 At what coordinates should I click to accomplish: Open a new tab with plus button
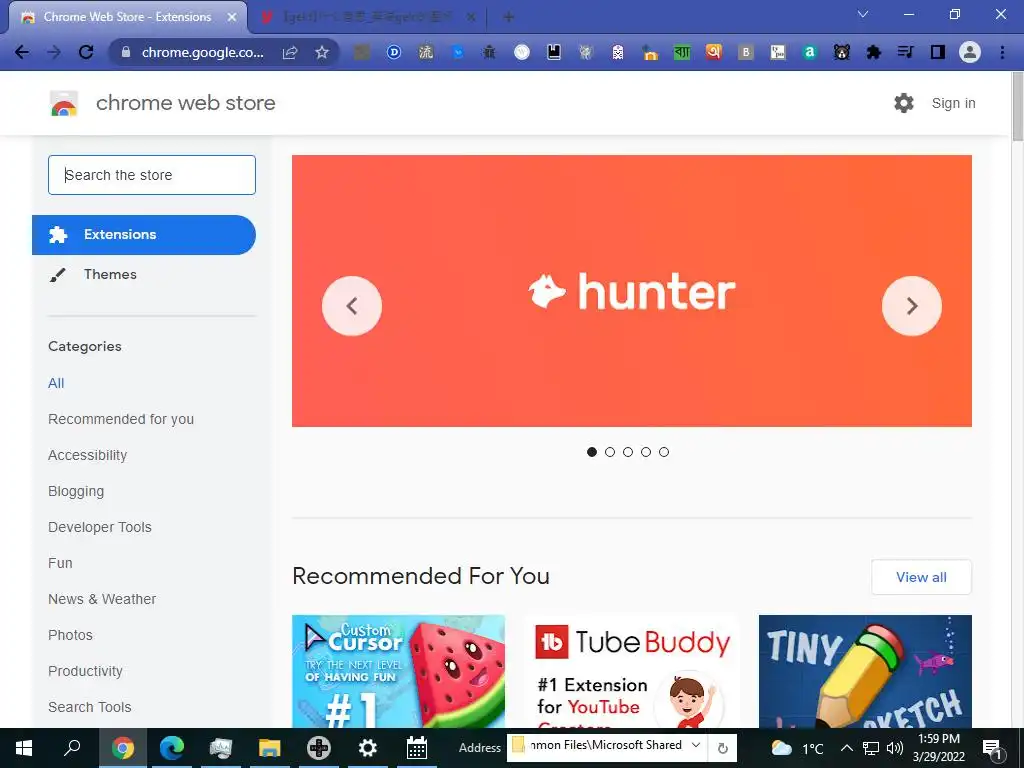pos(509,17)
